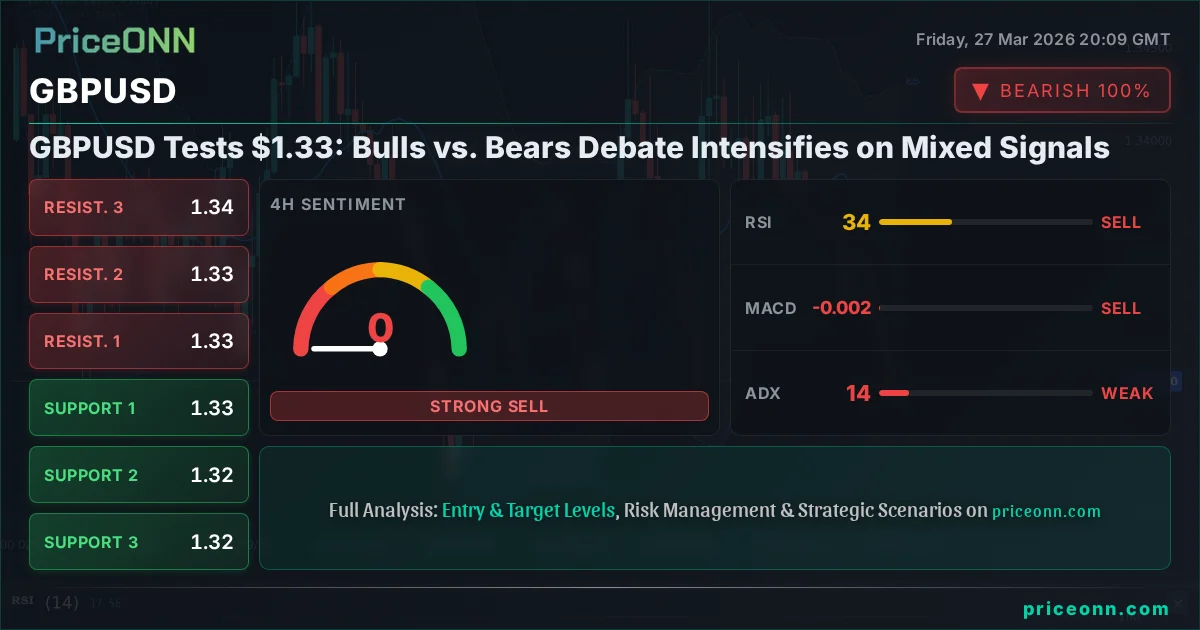
Task: Select the SUPPORT 1 level row
Action: coord(139,408)
